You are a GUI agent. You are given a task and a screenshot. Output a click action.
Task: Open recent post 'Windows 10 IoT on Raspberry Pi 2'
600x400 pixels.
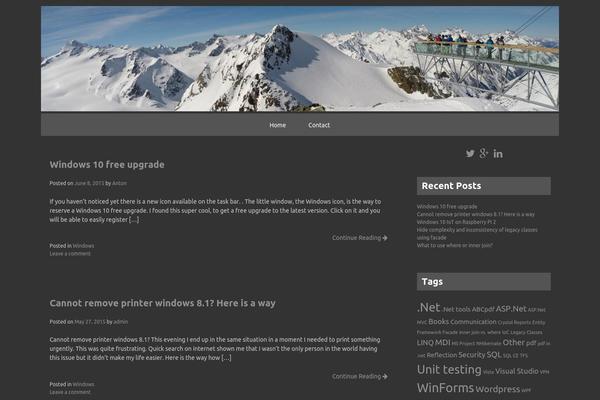[x=456, y=222]
